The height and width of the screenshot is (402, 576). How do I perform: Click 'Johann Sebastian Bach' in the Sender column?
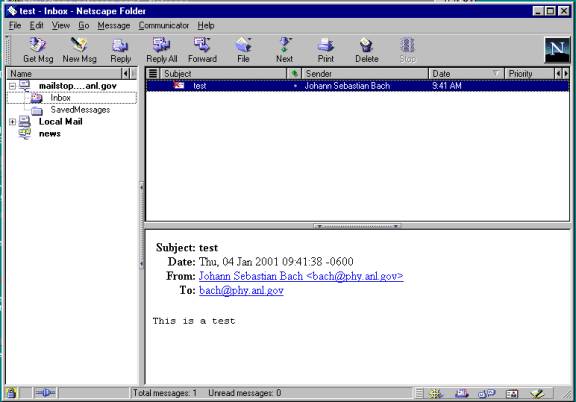(347, 86)
